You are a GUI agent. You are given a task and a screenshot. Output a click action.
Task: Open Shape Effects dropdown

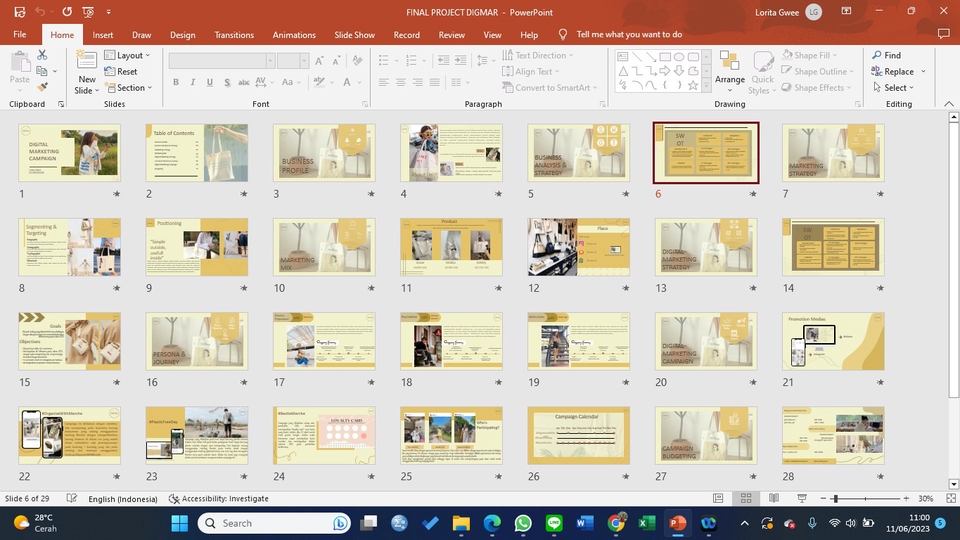coord(817,88)
